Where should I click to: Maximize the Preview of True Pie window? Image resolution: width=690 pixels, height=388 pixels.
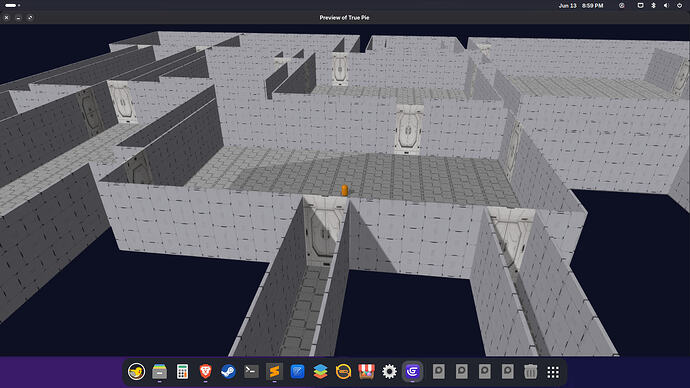(x=30, y=18)
